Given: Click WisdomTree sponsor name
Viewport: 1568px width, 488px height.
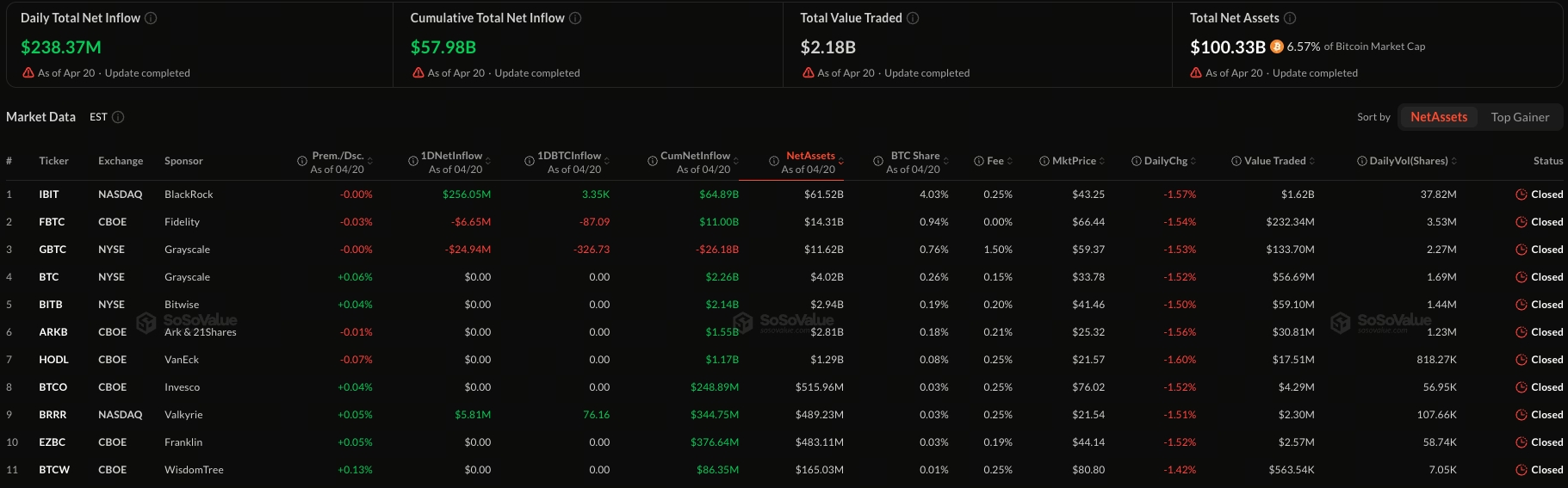Looking at the screenshot, I should click(x=194, y=470).
